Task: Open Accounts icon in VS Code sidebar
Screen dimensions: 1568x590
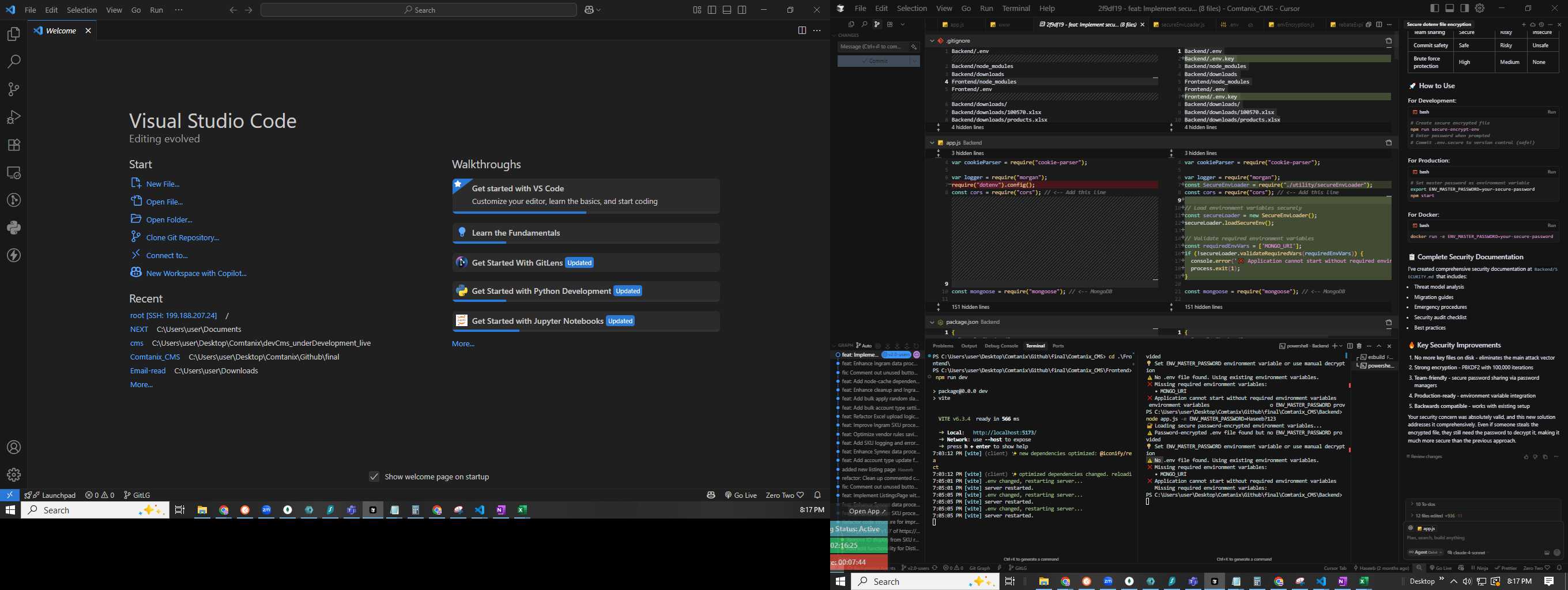Action: (x=13, y=448)
